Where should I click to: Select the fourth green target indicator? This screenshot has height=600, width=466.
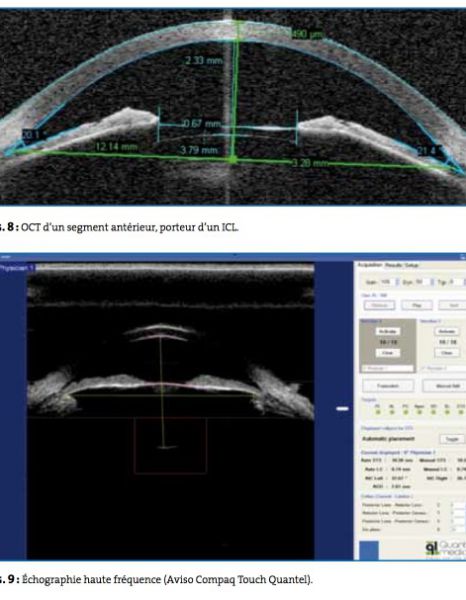click(419, 412)
